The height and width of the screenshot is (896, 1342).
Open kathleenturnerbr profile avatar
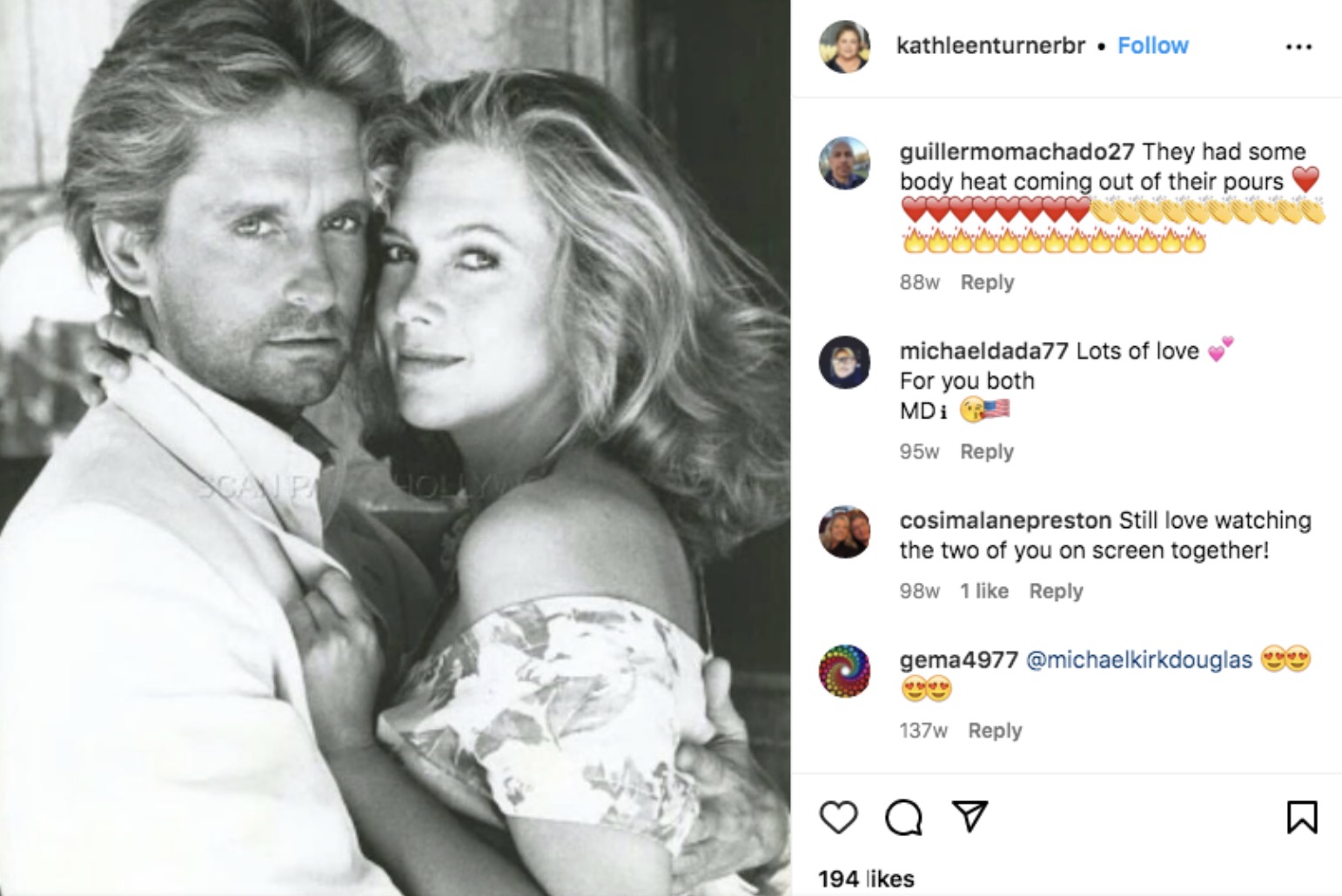(x=845, y=47)
